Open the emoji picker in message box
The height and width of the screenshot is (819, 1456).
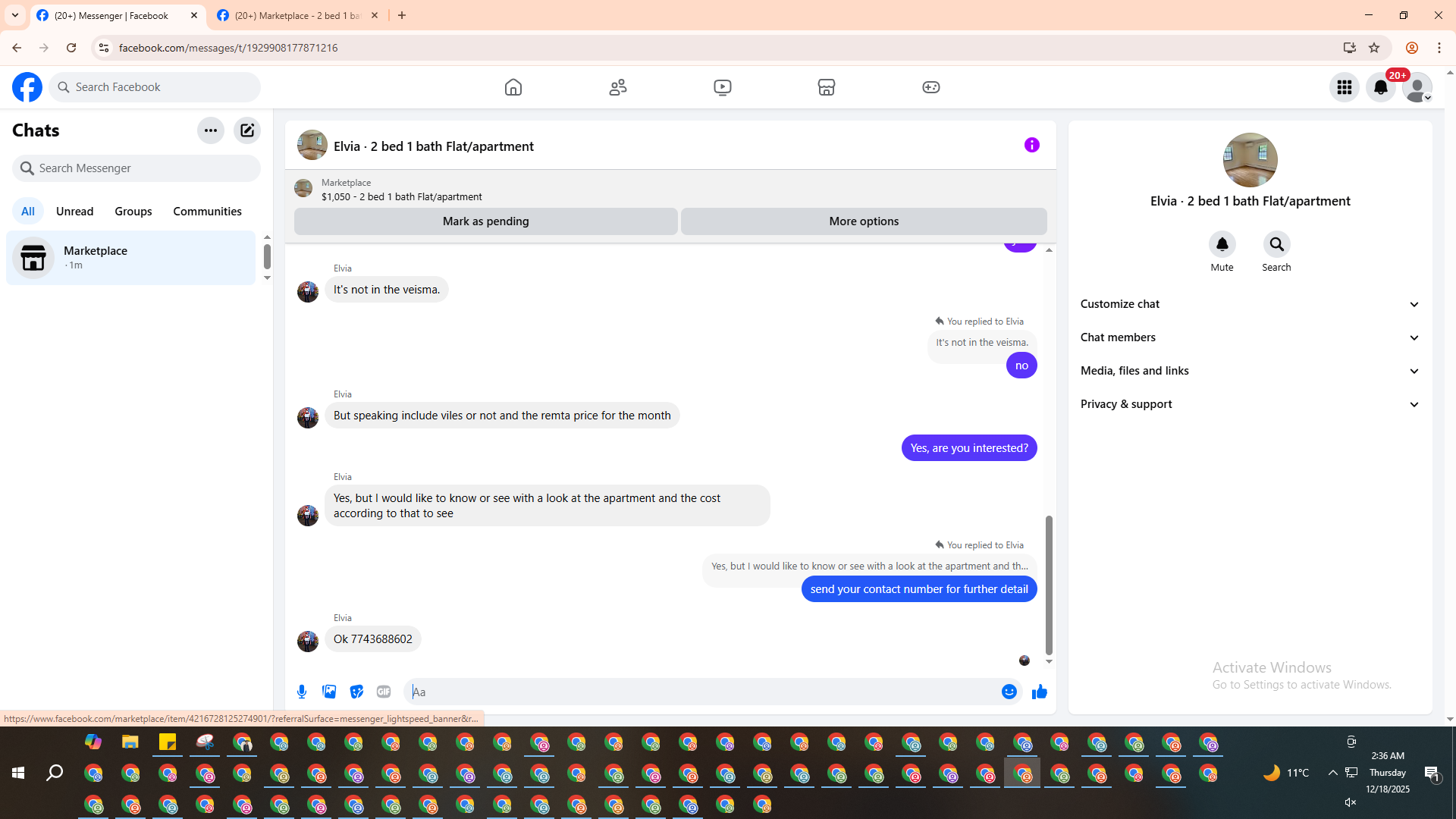click(x=1009, y=692)
